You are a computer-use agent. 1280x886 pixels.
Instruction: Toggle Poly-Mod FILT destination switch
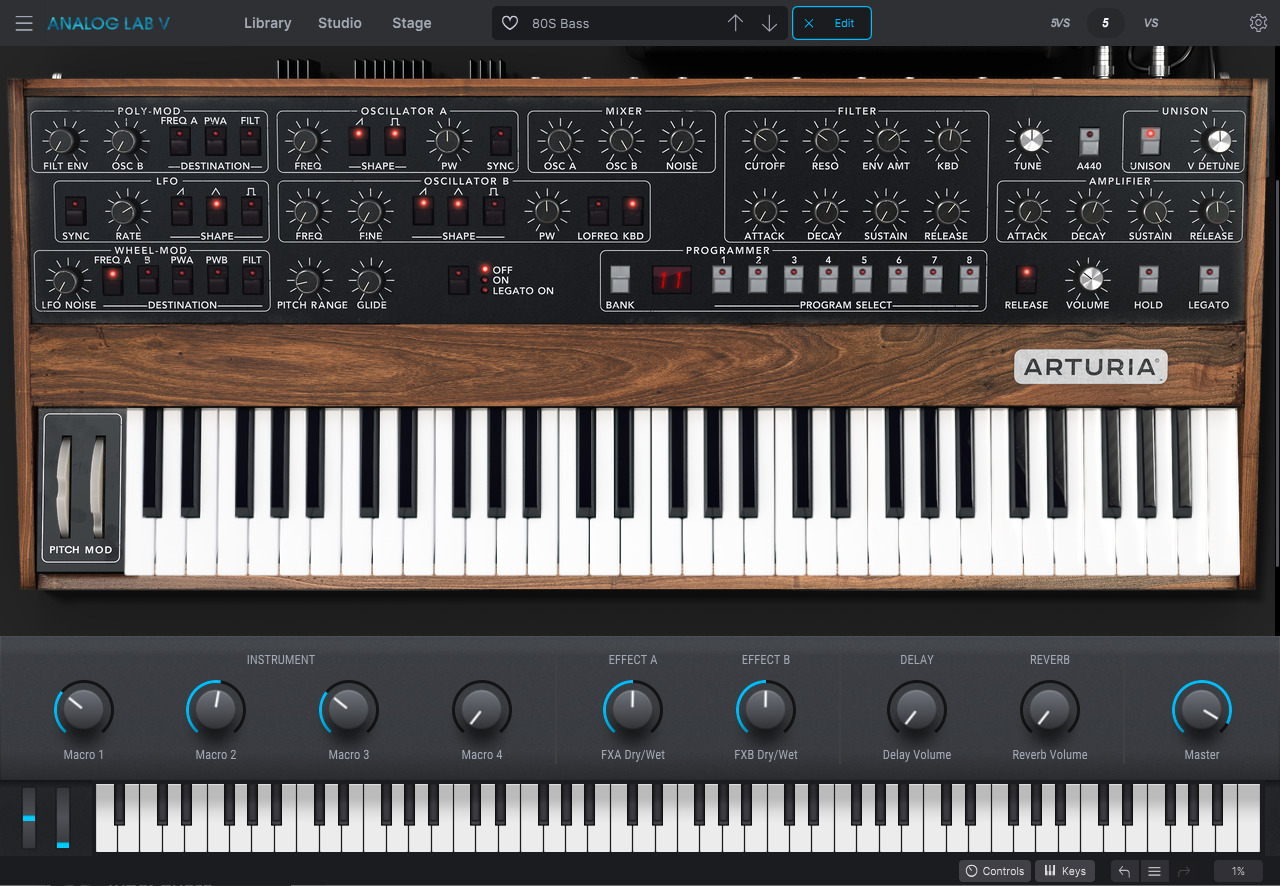coord(250,141)
